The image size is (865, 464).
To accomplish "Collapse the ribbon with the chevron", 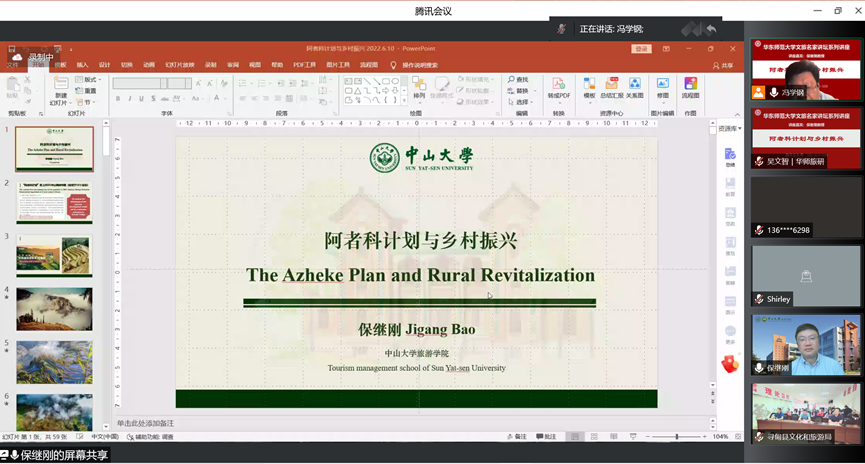I will 737,114.
